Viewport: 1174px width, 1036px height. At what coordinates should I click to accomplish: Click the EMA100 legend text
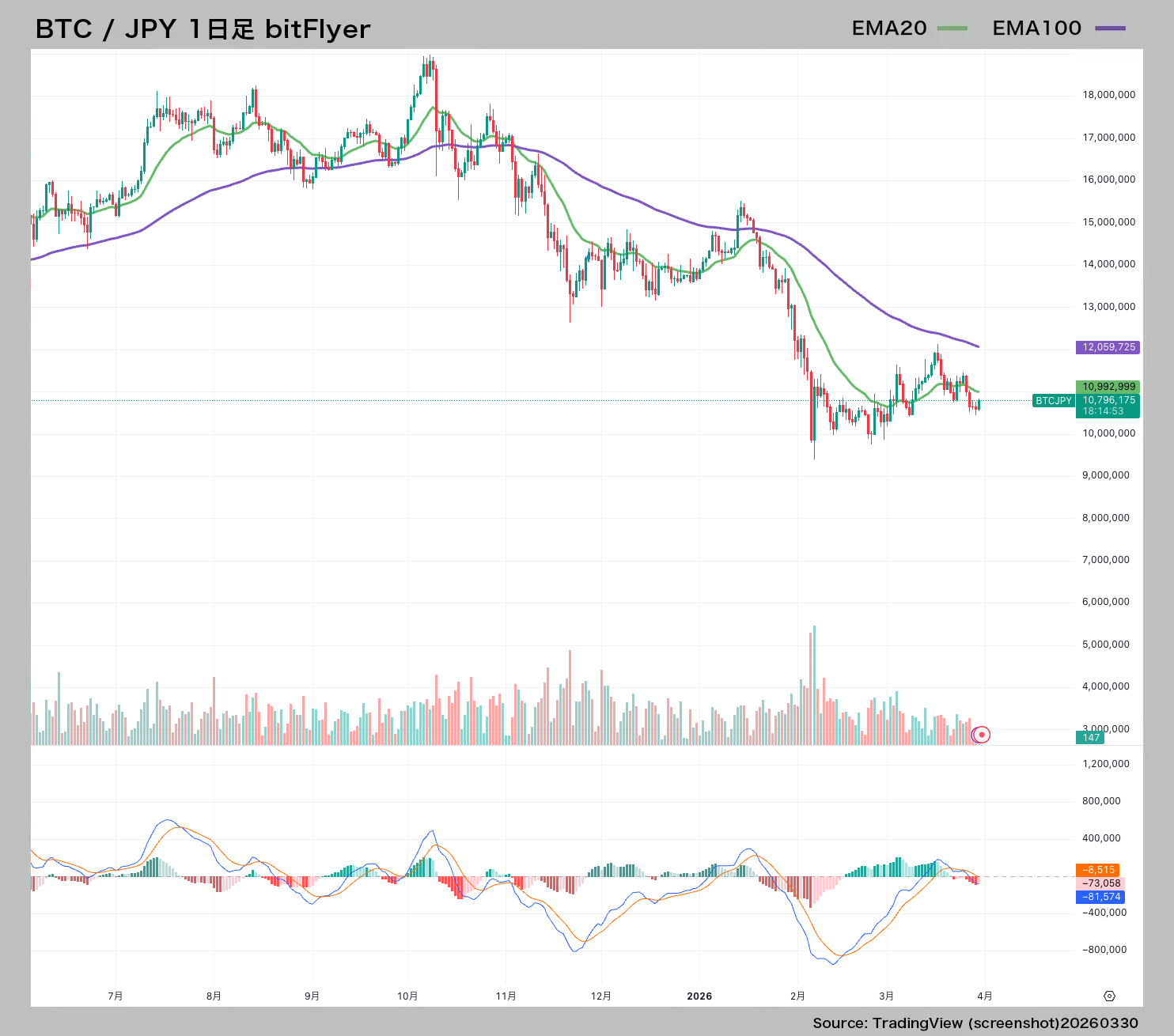[x=1036, y=28]
